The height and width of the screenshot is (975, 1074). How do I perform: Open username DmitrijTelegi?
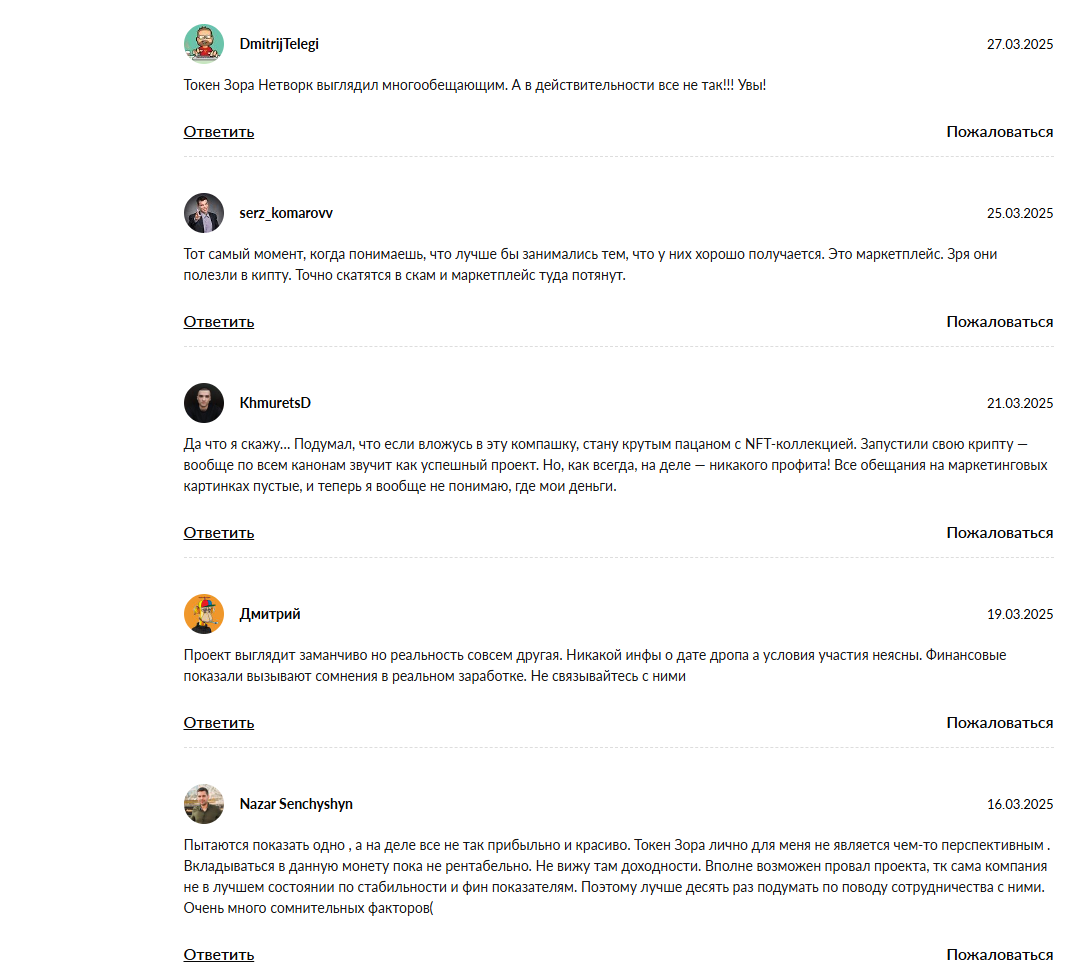pos(279,44)
